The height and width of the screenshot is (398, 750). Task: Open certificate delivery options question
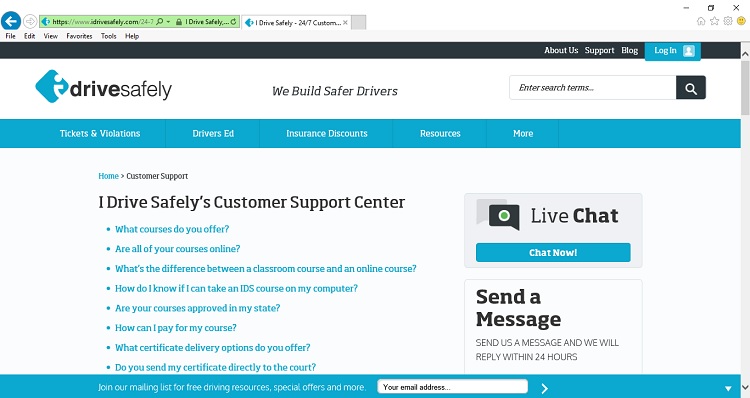(x=212, y=348)
